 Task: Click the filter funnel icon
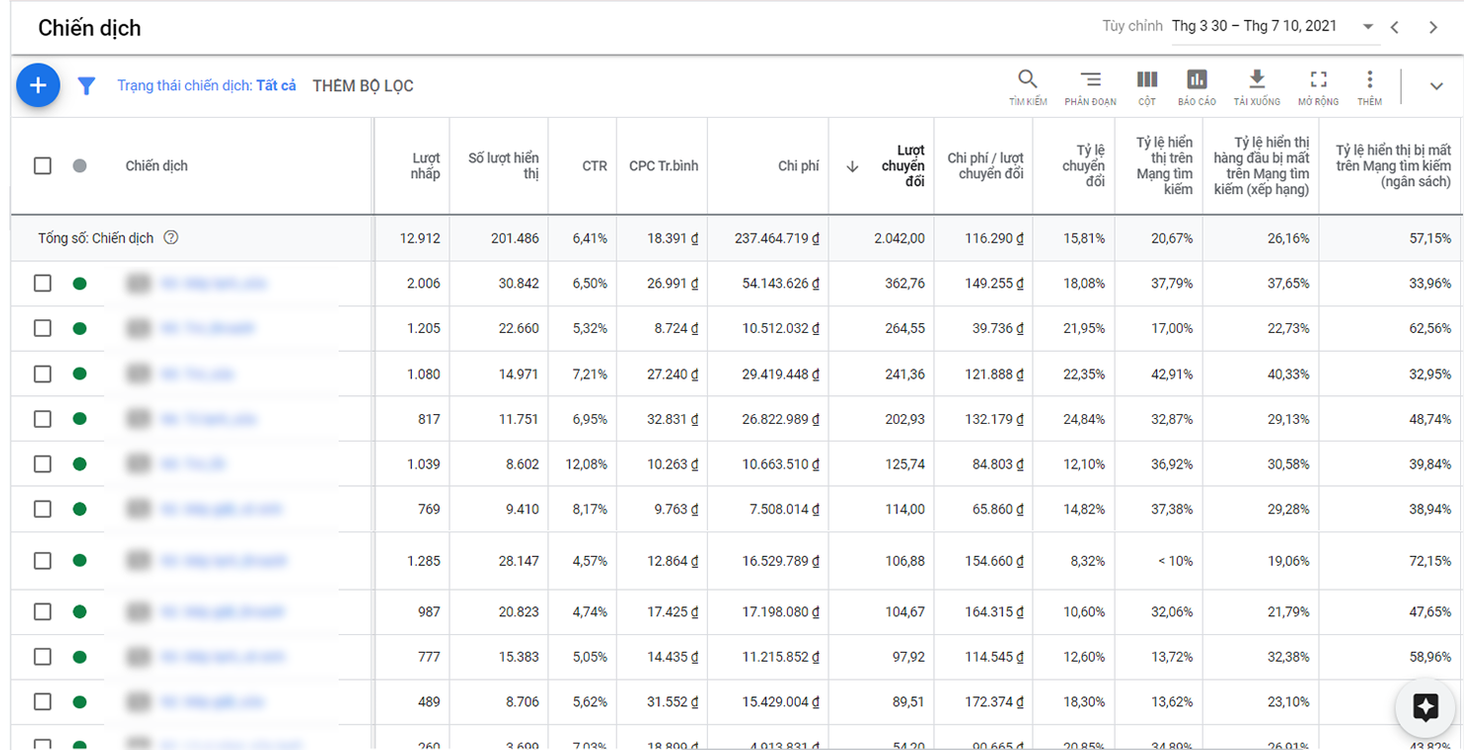point(87,86)
